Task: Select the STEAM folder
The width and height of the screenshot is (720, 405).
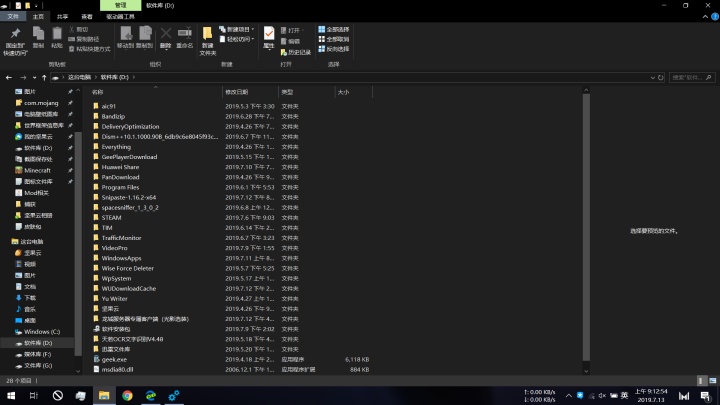Action: click(111, 218)
